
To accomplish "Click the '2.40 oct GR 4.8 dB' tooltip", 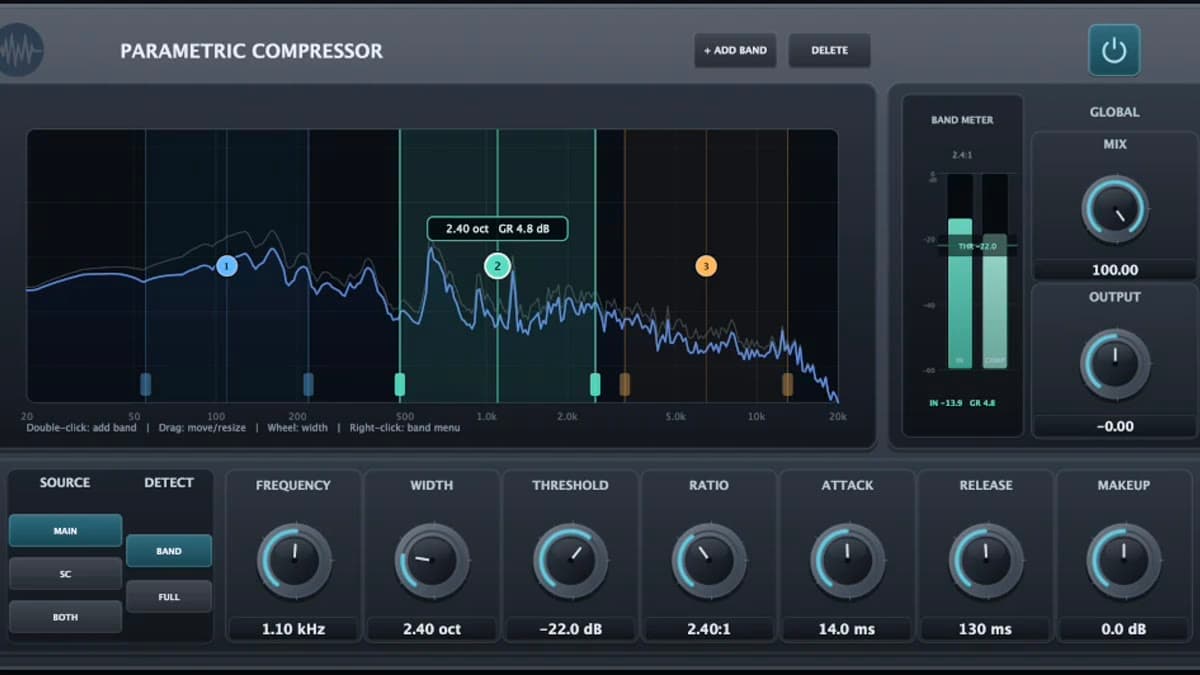I will point(497,228).
